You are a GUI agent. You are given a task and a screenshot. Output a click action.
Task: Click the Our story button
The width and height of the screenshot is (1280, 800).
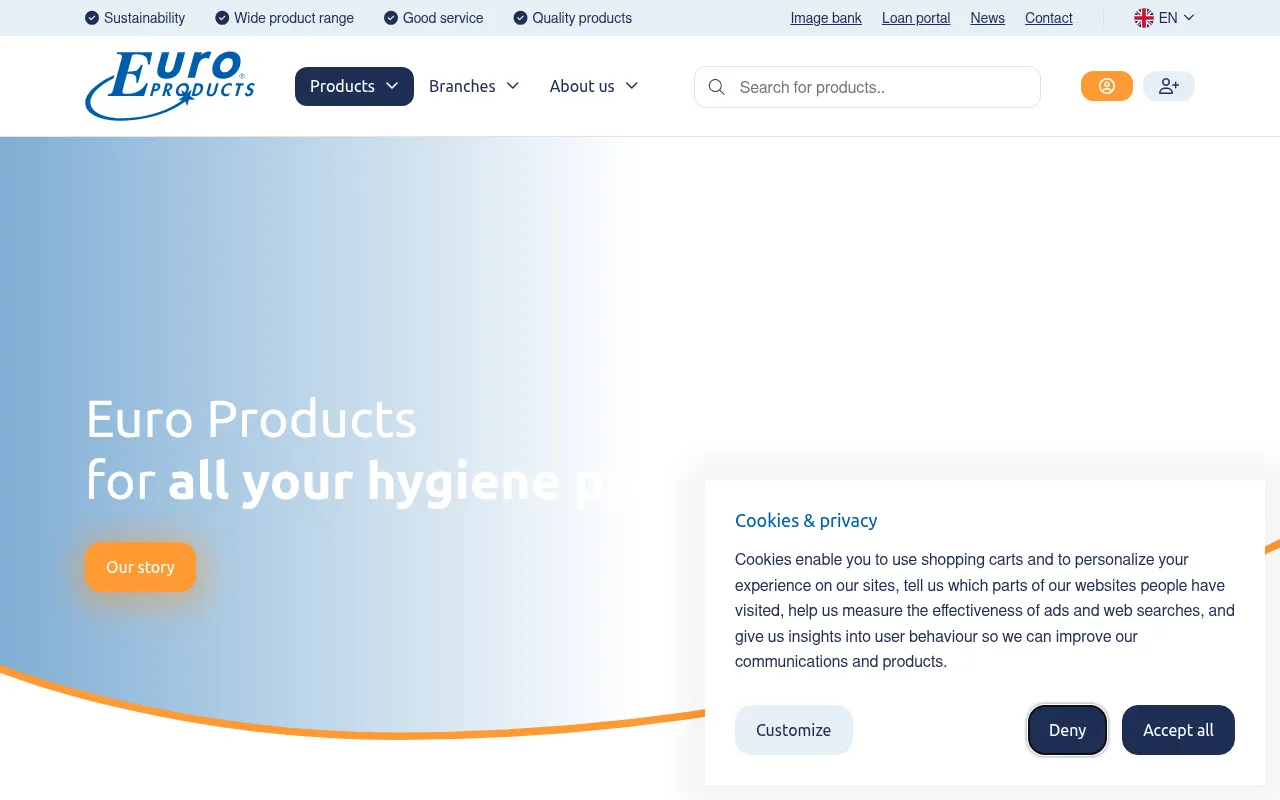point(140,567)
